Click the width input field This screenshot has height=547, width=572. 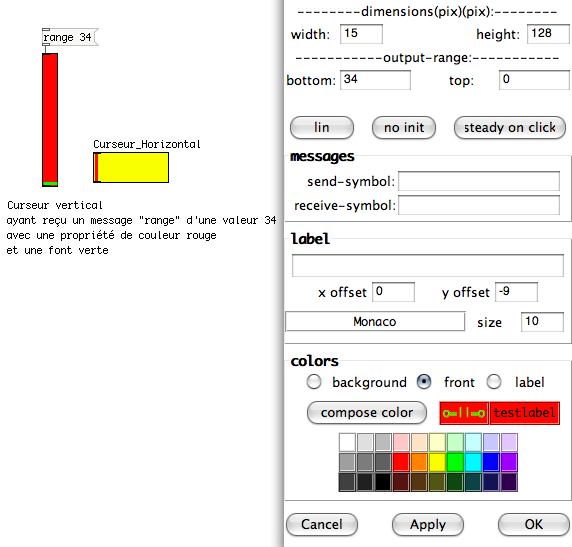(361, 34)
